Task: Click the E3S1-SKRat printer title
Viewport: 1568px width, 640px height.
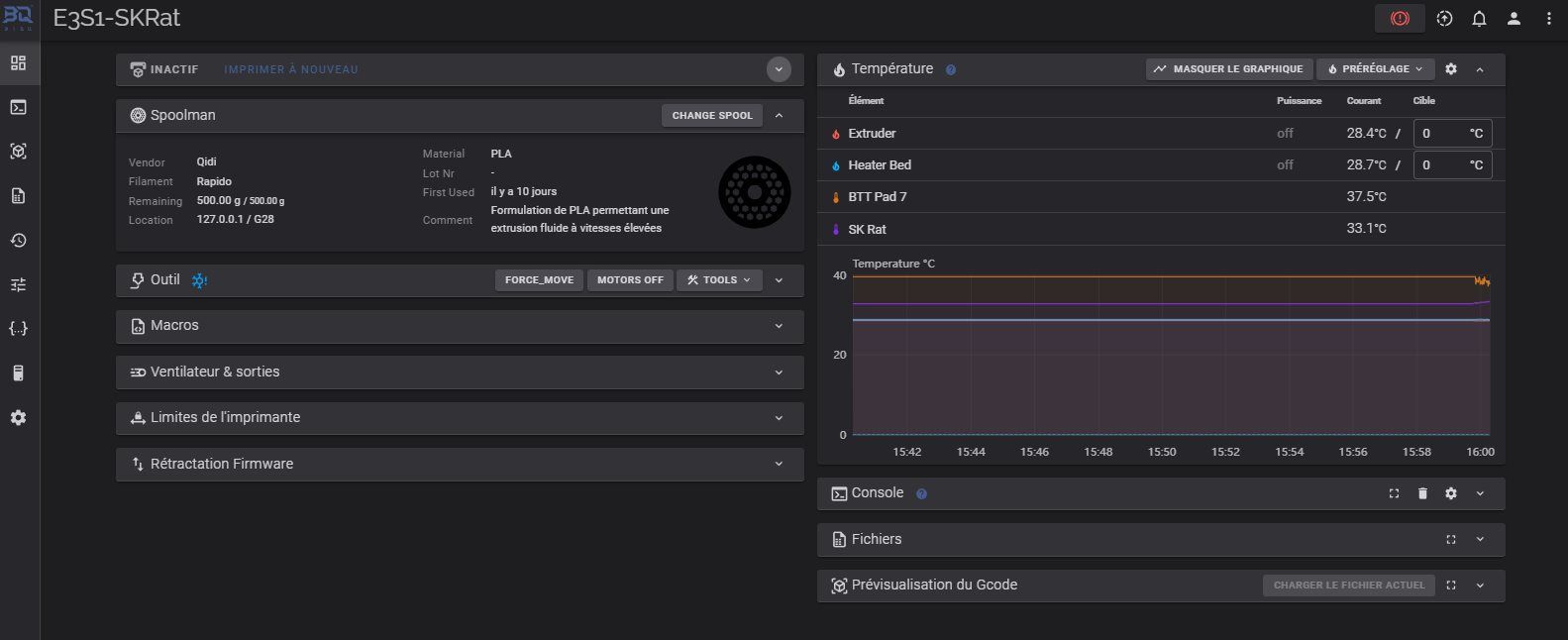Action: (117, 19)
